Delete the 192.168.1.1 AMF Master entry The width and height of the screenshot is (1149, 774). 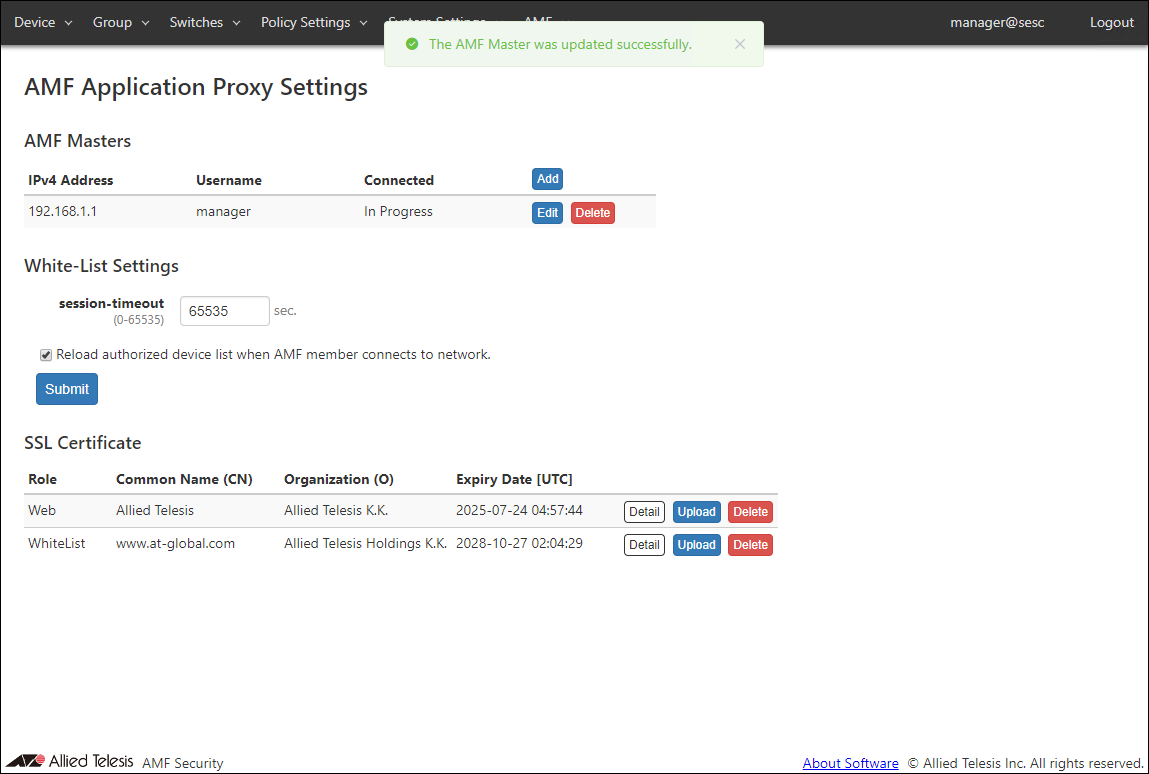point(592,213)
